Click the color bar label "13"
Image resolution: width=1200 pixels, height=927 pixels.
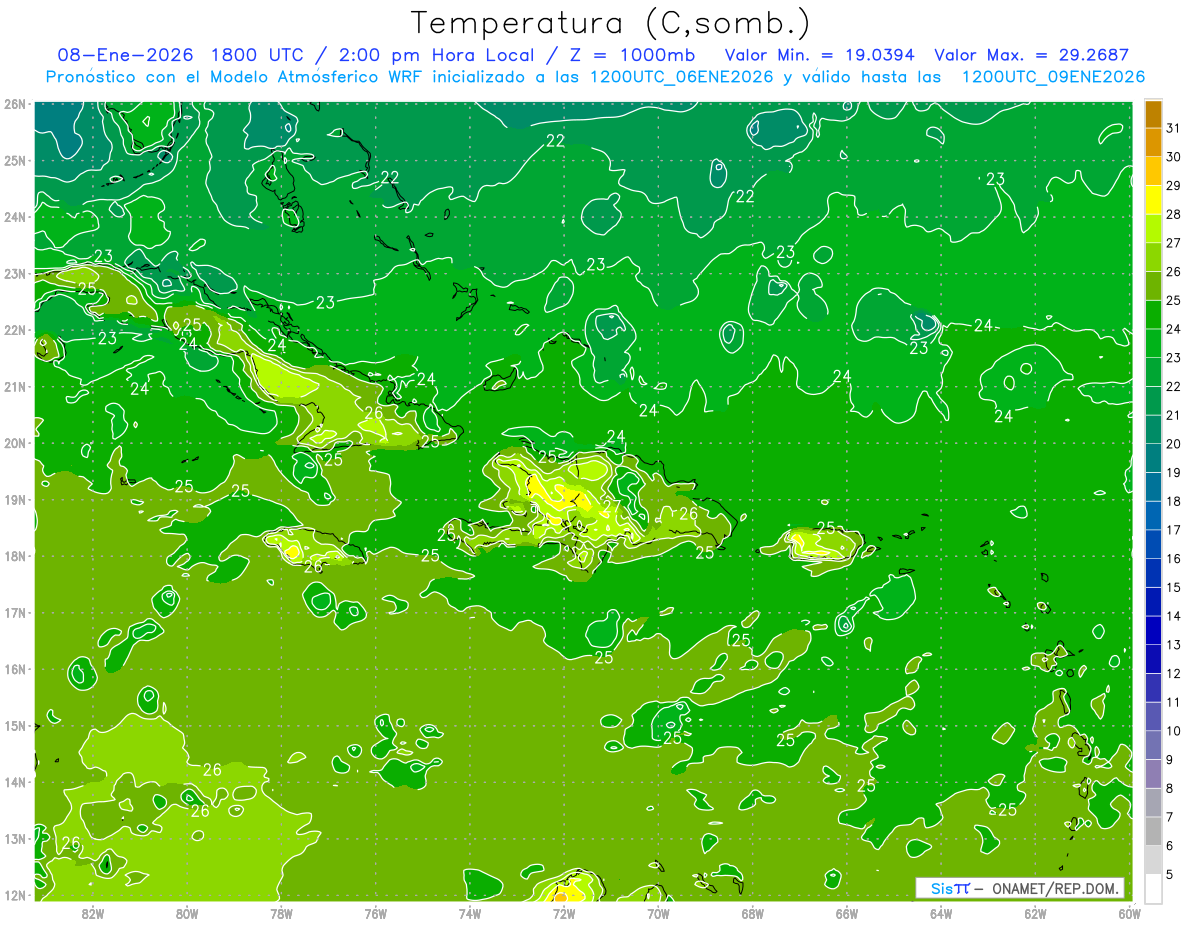(x=1173, y=644)
